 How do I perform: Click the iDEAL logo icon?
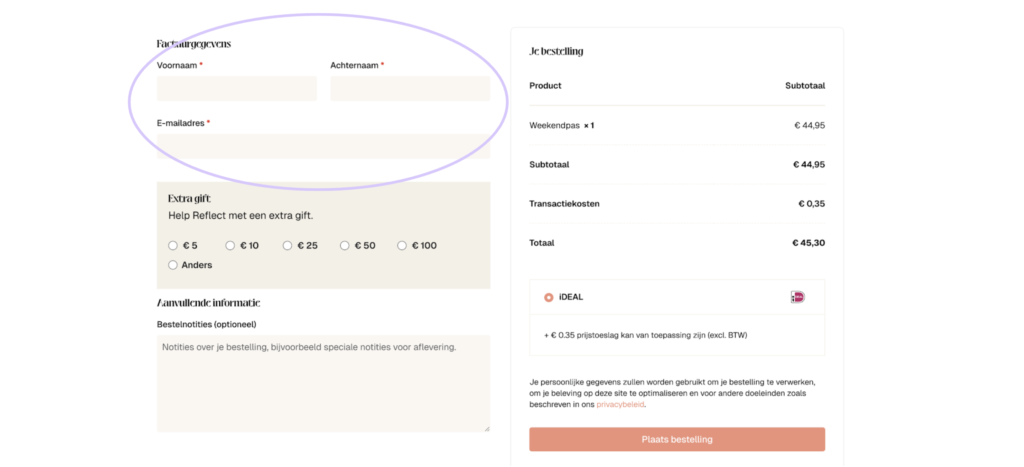[x=797, y=297]
